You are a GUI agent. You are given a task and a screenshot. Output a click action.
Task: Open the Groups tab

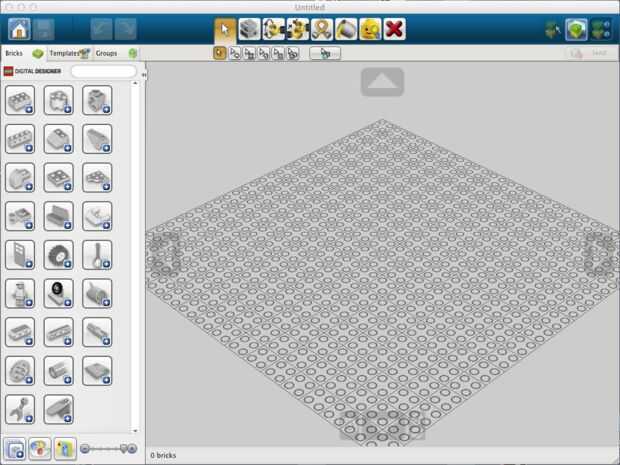(x=115, y=53)
